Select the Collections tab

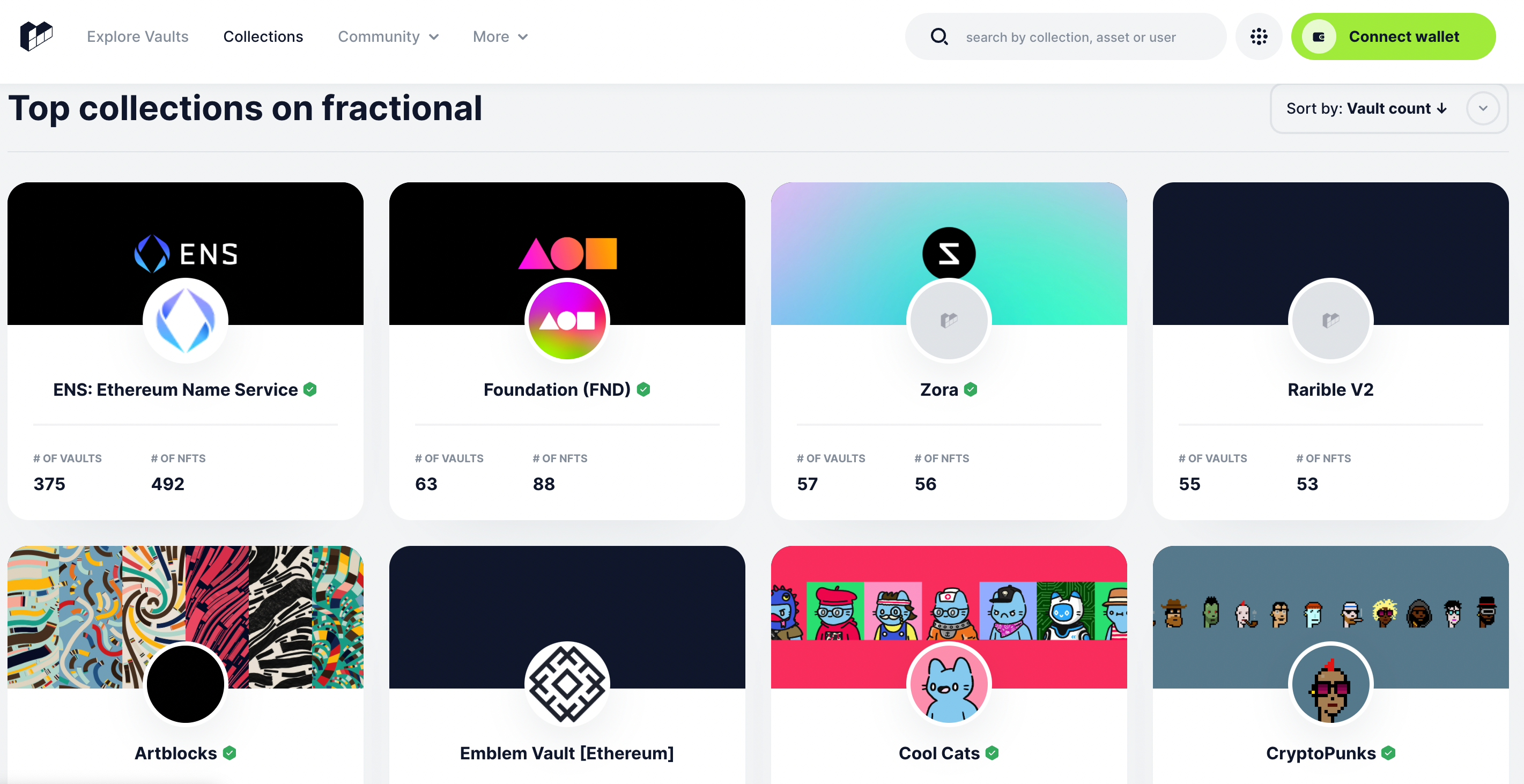pos(263,36)
